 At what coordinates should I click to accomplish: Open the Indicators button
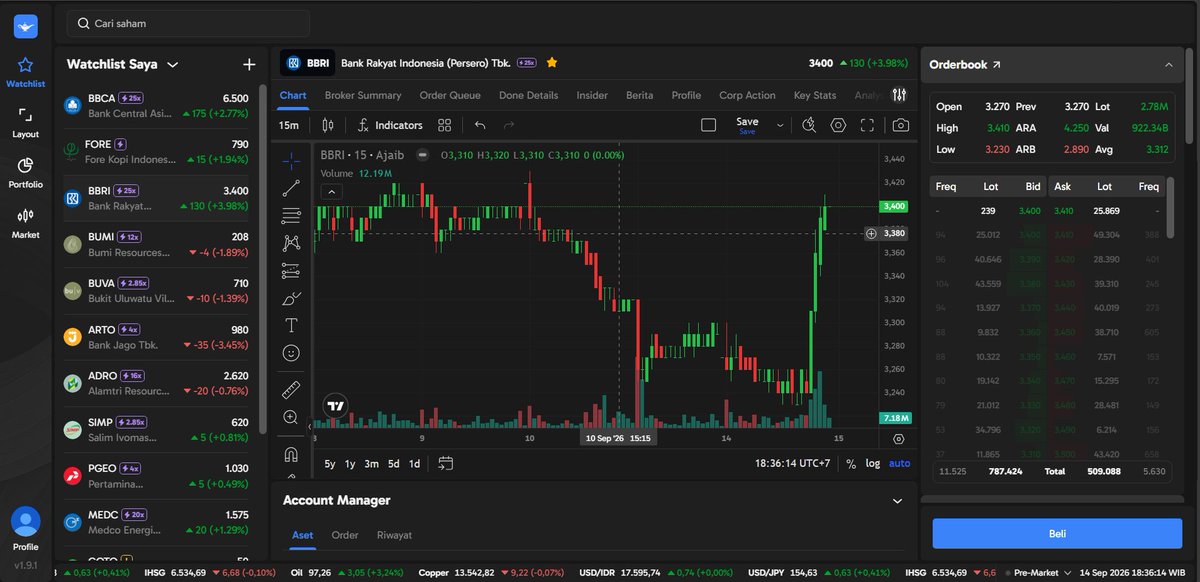tap(390, 125)
